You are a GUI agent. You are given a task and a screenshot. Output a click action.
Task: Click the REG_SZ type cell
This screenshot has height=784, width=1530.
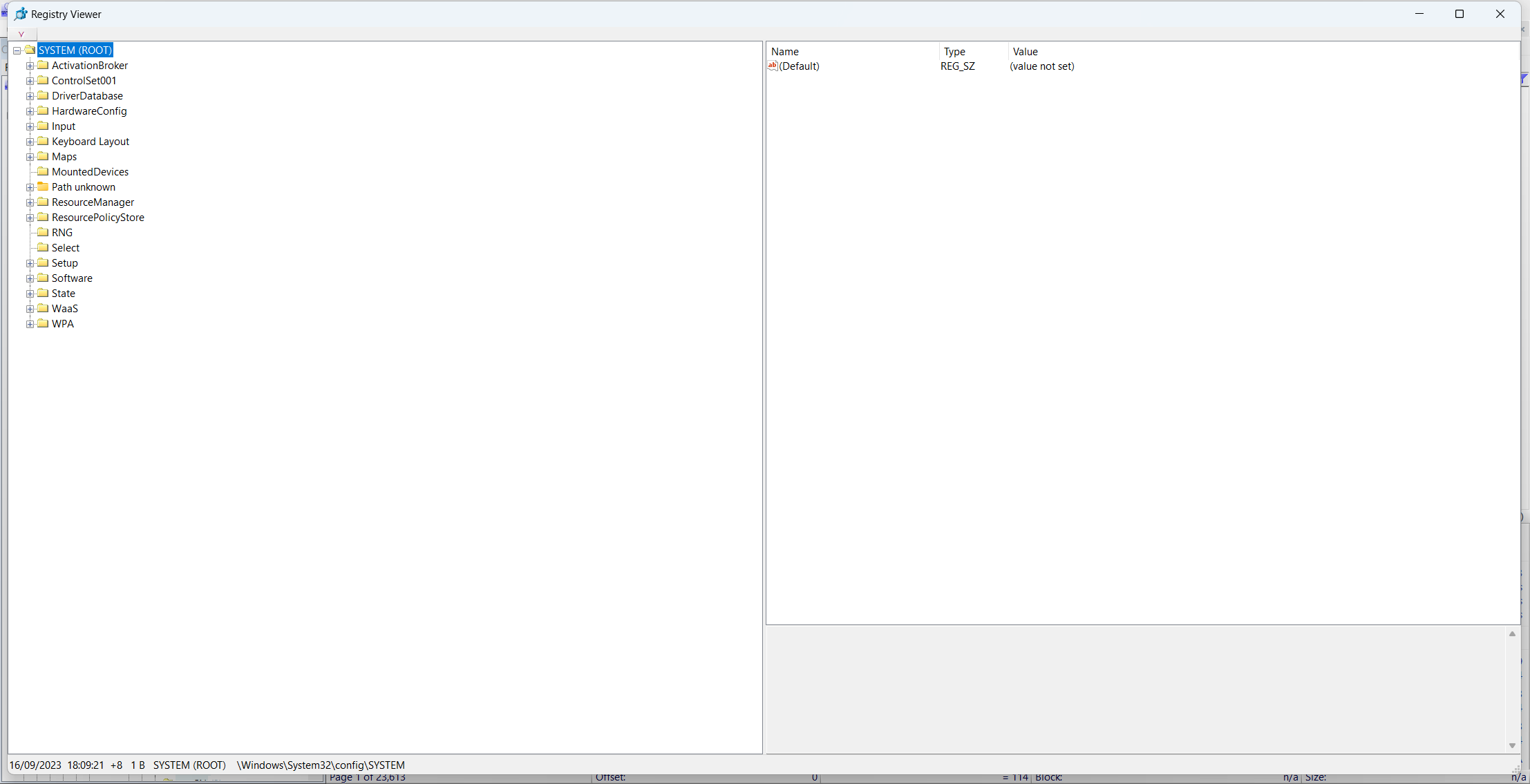958,66
